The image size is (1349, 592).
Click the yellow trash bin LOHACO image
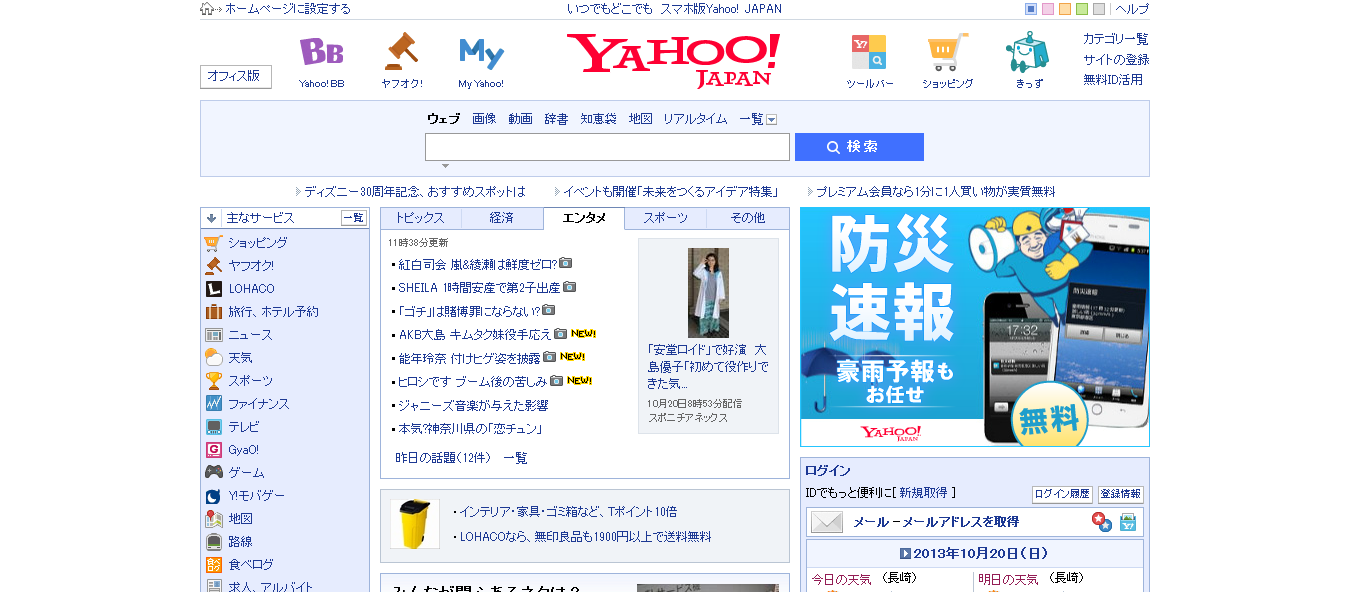(x=415, y=524)
